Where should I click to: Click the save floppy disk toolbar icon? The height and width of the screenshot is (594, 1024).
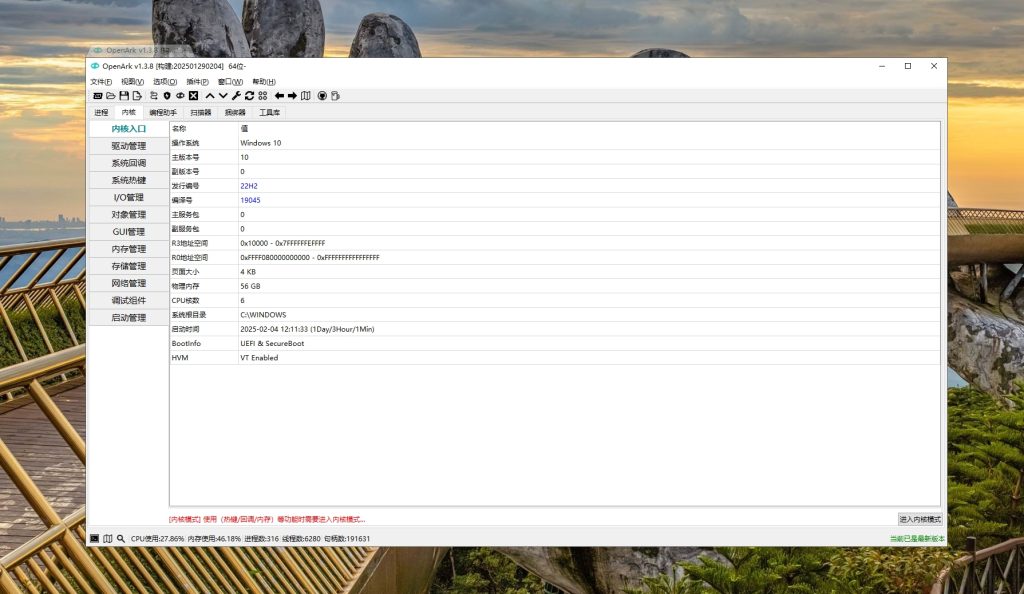[124, 96]
